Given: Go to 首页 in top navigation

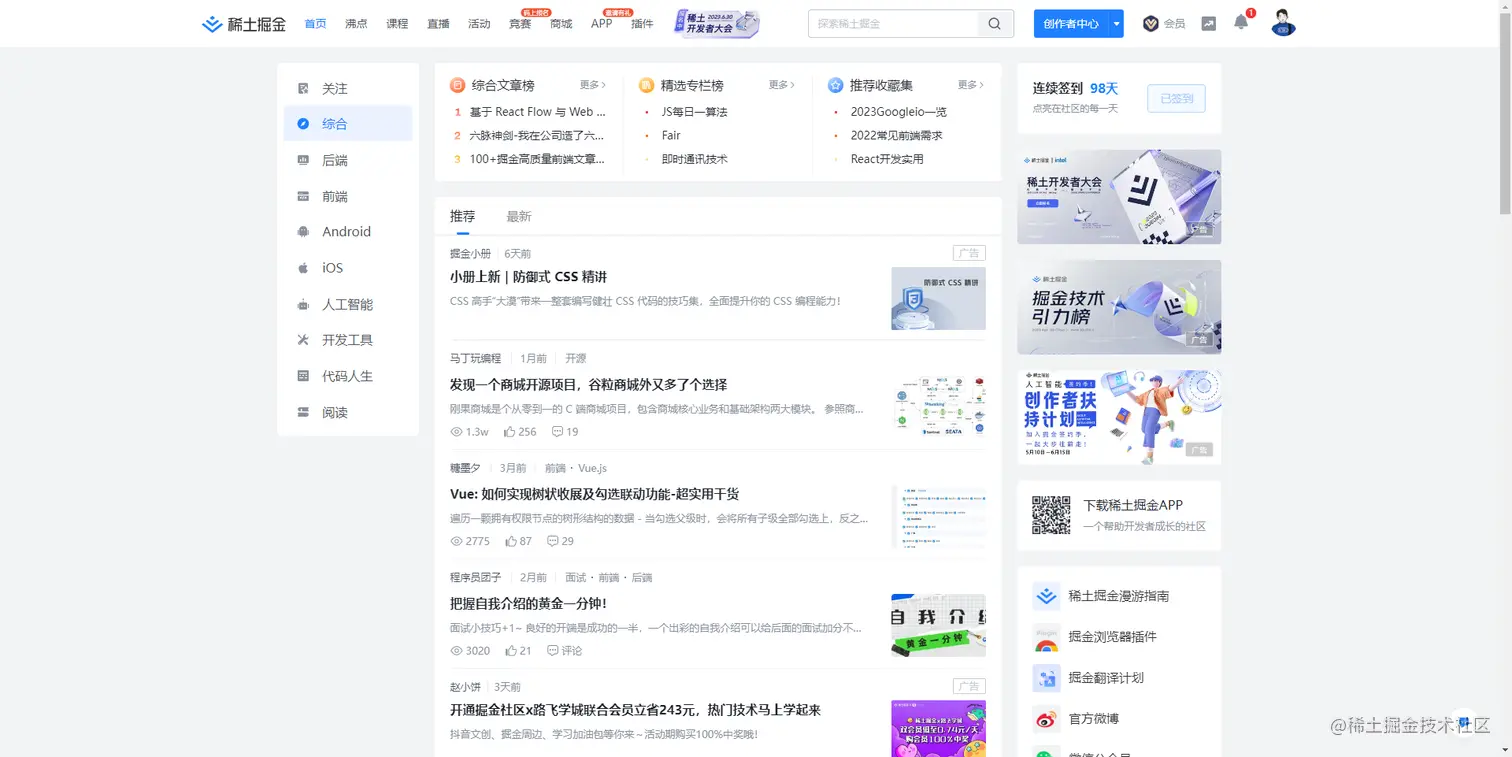Looking at the screenshot, I should click(315, 24).
